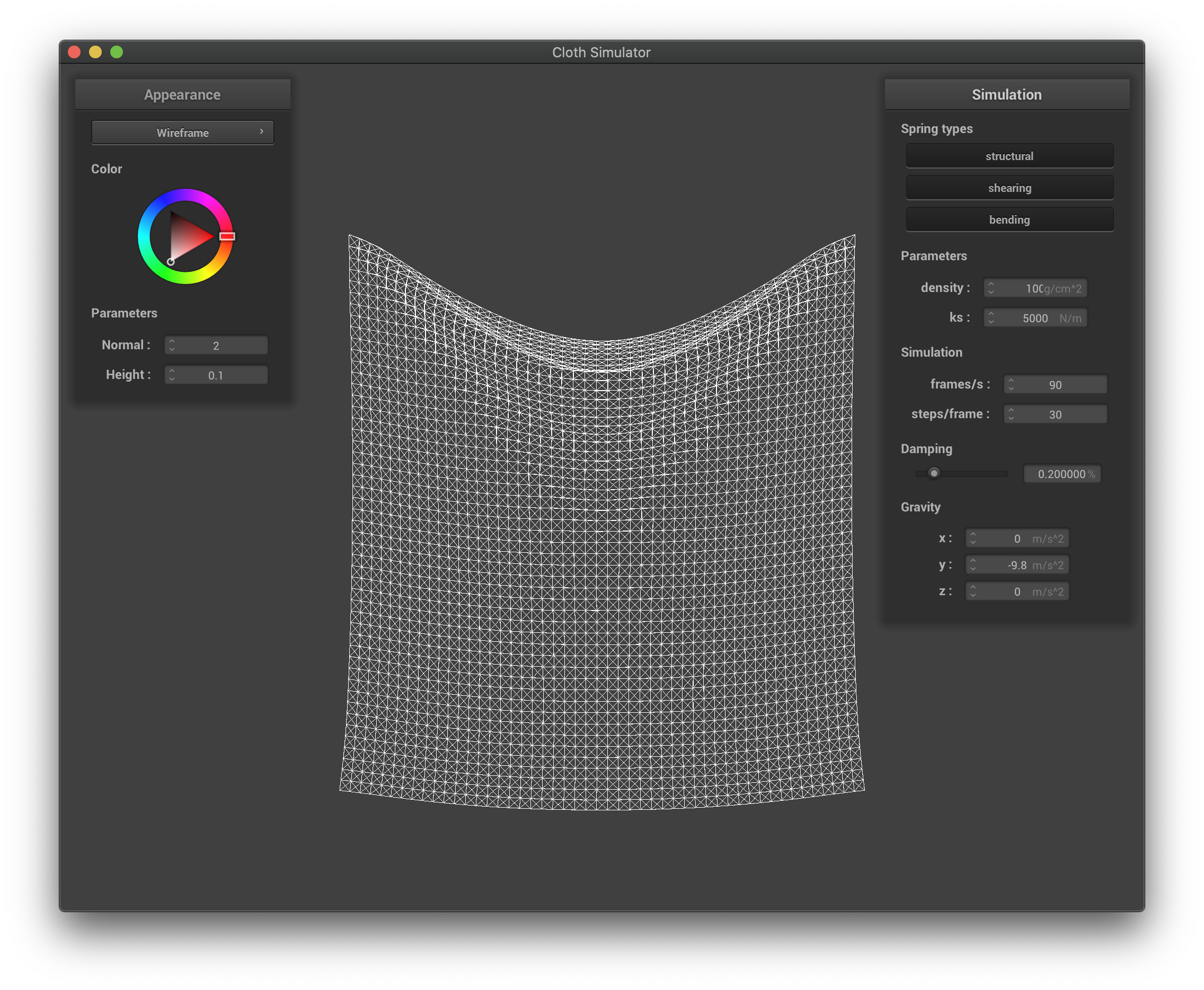Viewport: 1204px width, 990px height.
Task: Toggle the bending spring type button
Action: click(x=1009, y=219)
